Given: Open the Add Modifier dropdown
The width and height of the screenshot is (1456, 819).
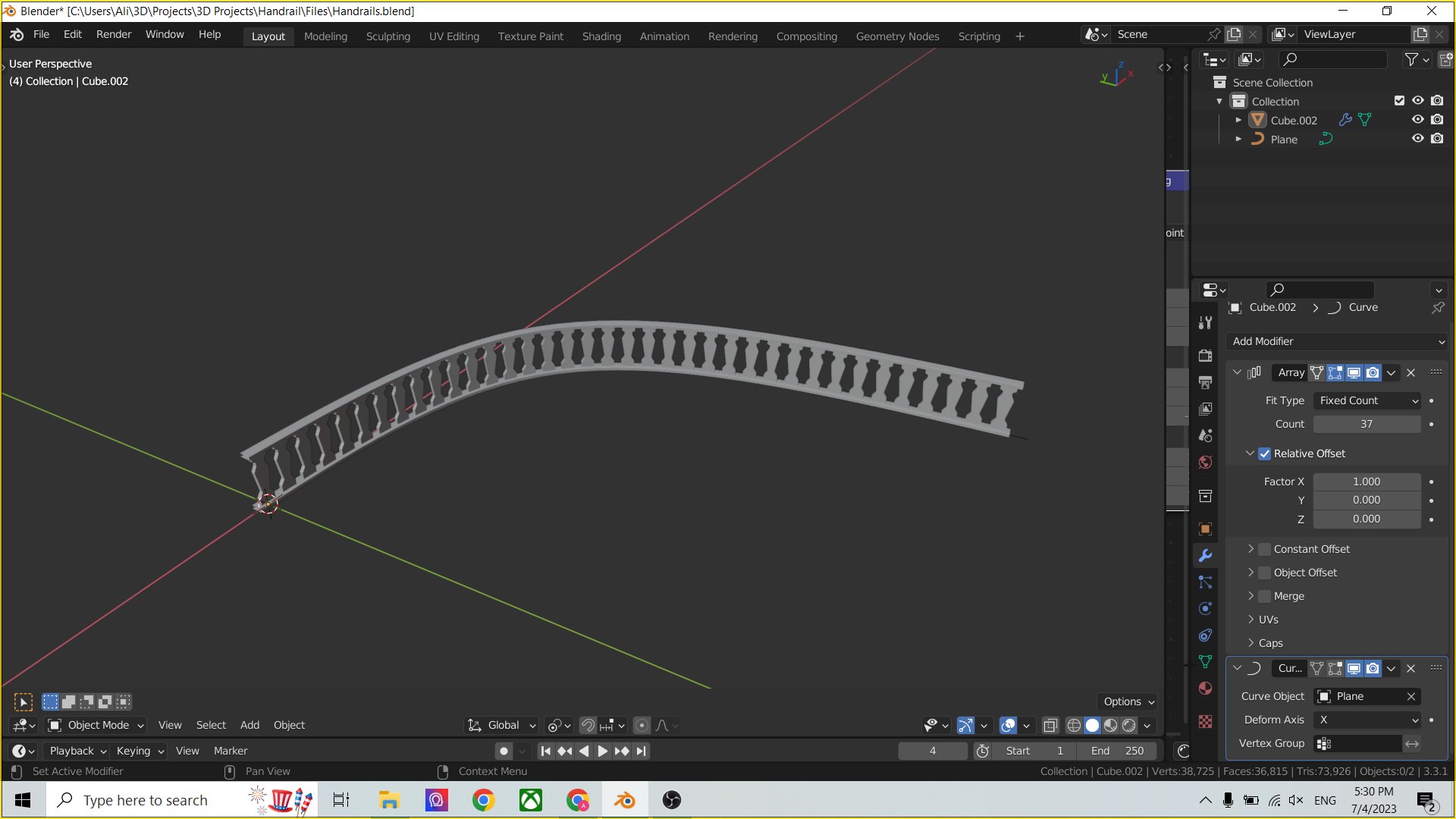Looking at the screenshot, I should point(1337,341).
